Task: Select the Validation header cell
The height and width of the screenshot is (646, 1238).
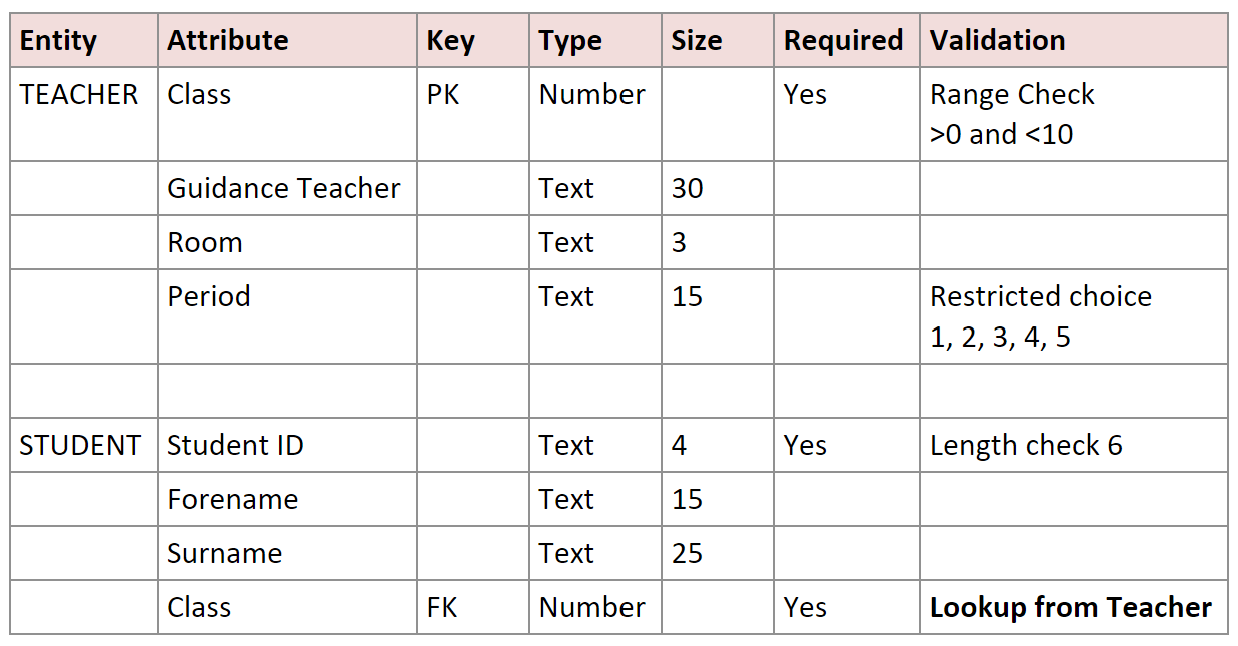Action: (997, 41)
